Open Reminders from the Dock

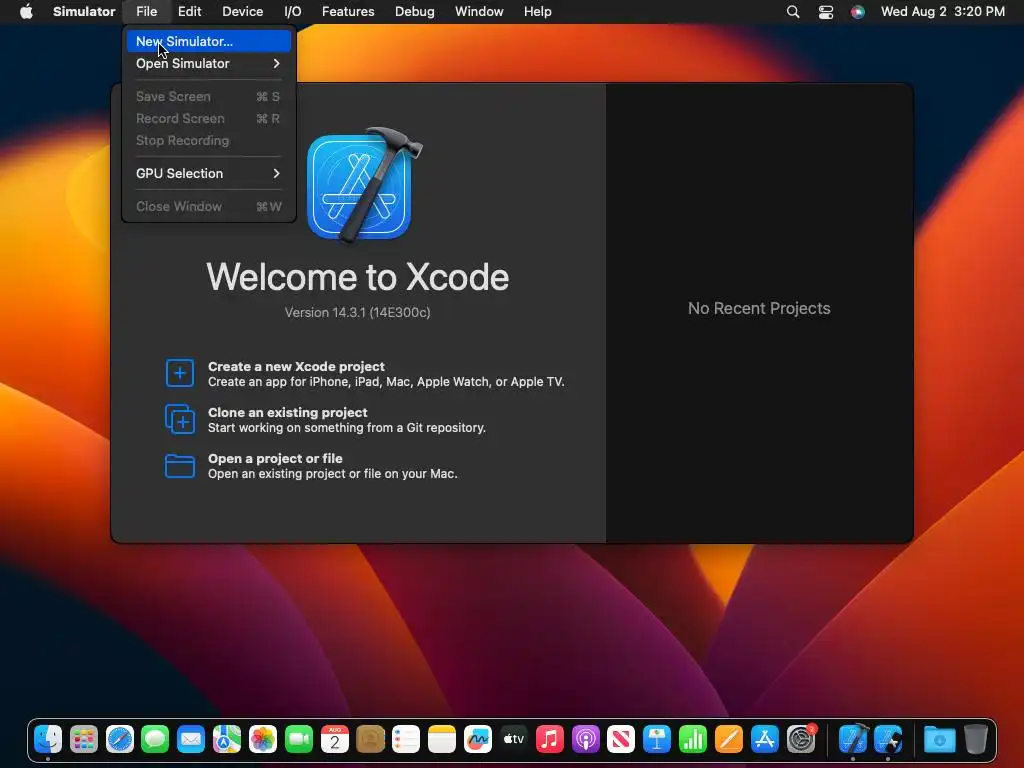click(406, 739)
